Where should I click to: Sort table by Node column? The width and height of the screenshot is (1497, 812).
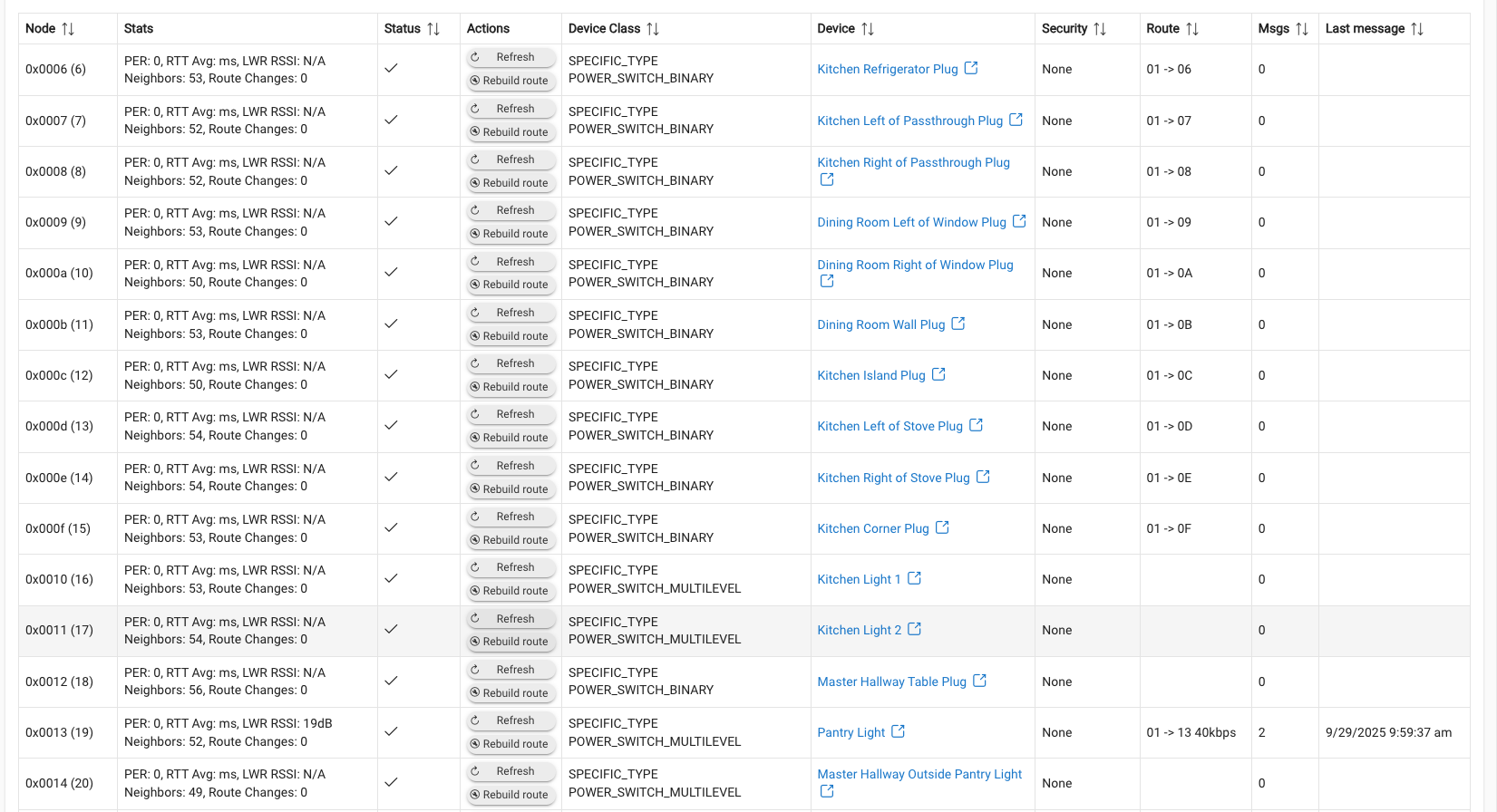tap(68, 29)
